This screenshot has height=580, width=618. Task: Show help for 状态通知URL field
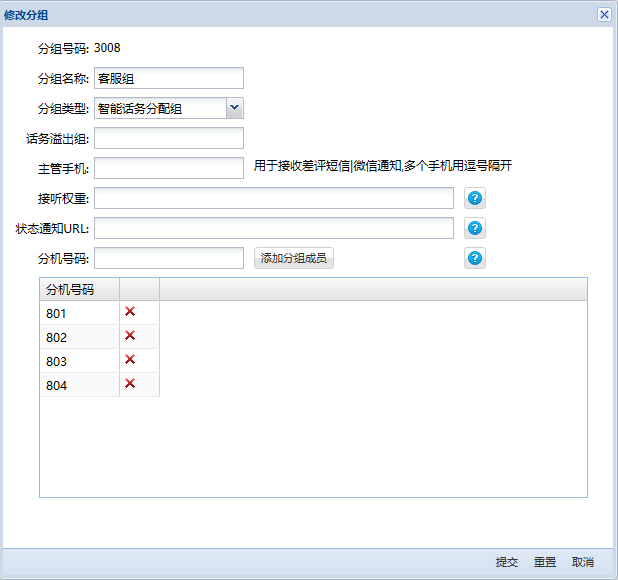click(475, 228)
